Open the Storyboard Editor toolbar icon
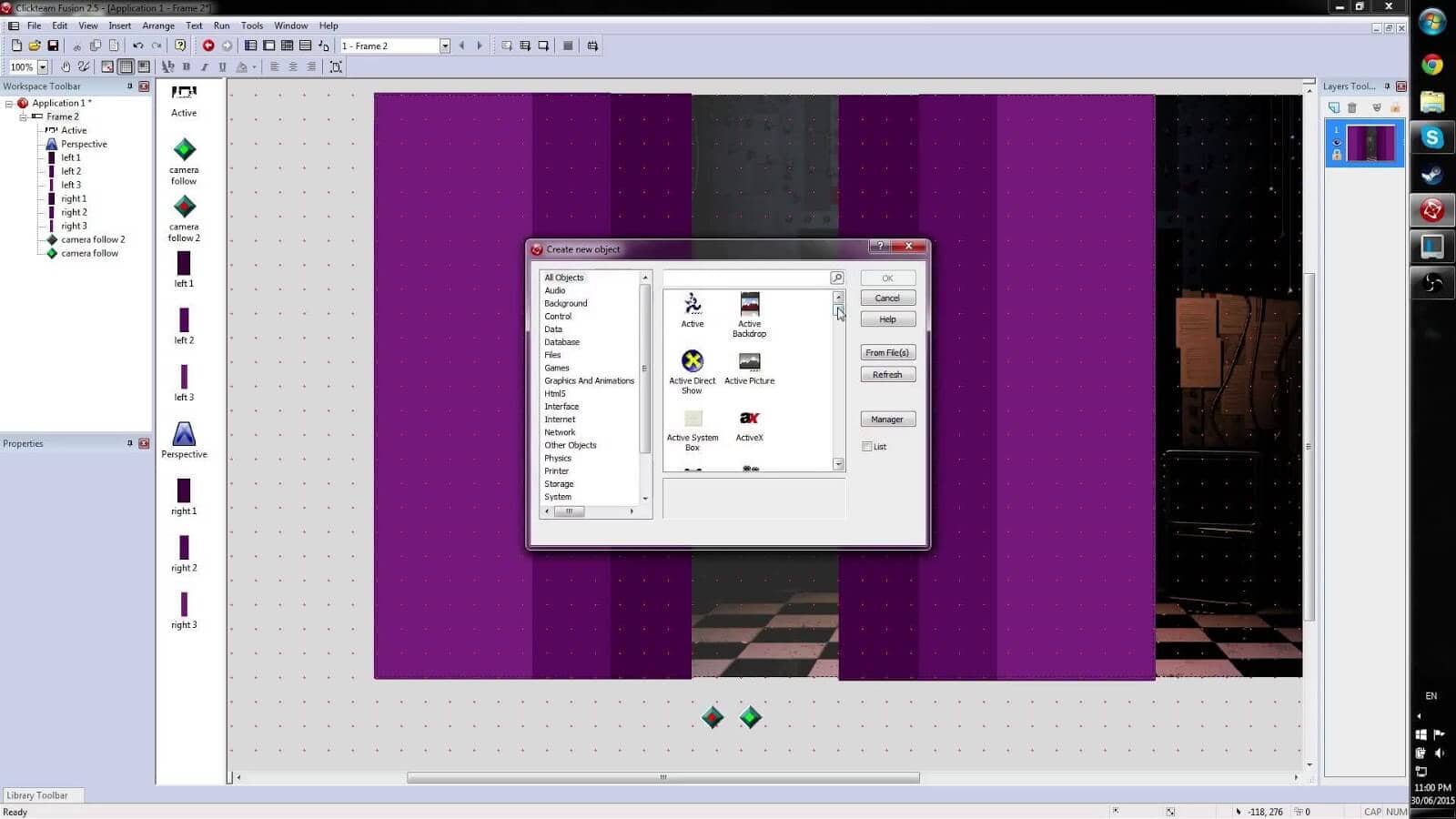Screen dimensions: 1456x819 [251, 45]
